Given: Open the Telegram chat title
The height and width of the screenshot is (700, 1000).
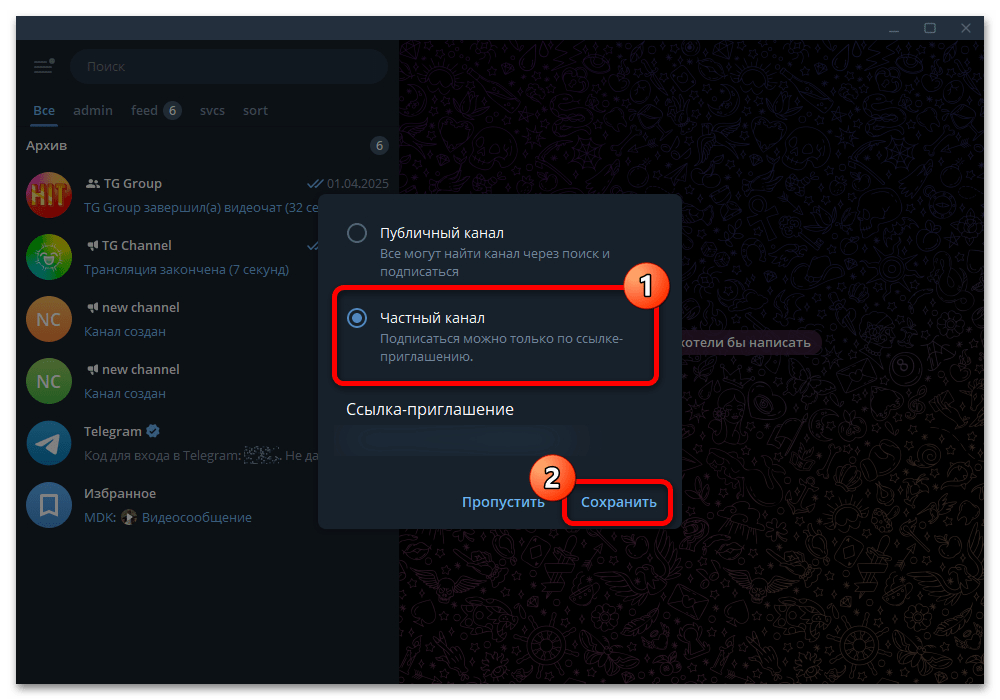Looking at the screenshot, I should click(113, 432).
